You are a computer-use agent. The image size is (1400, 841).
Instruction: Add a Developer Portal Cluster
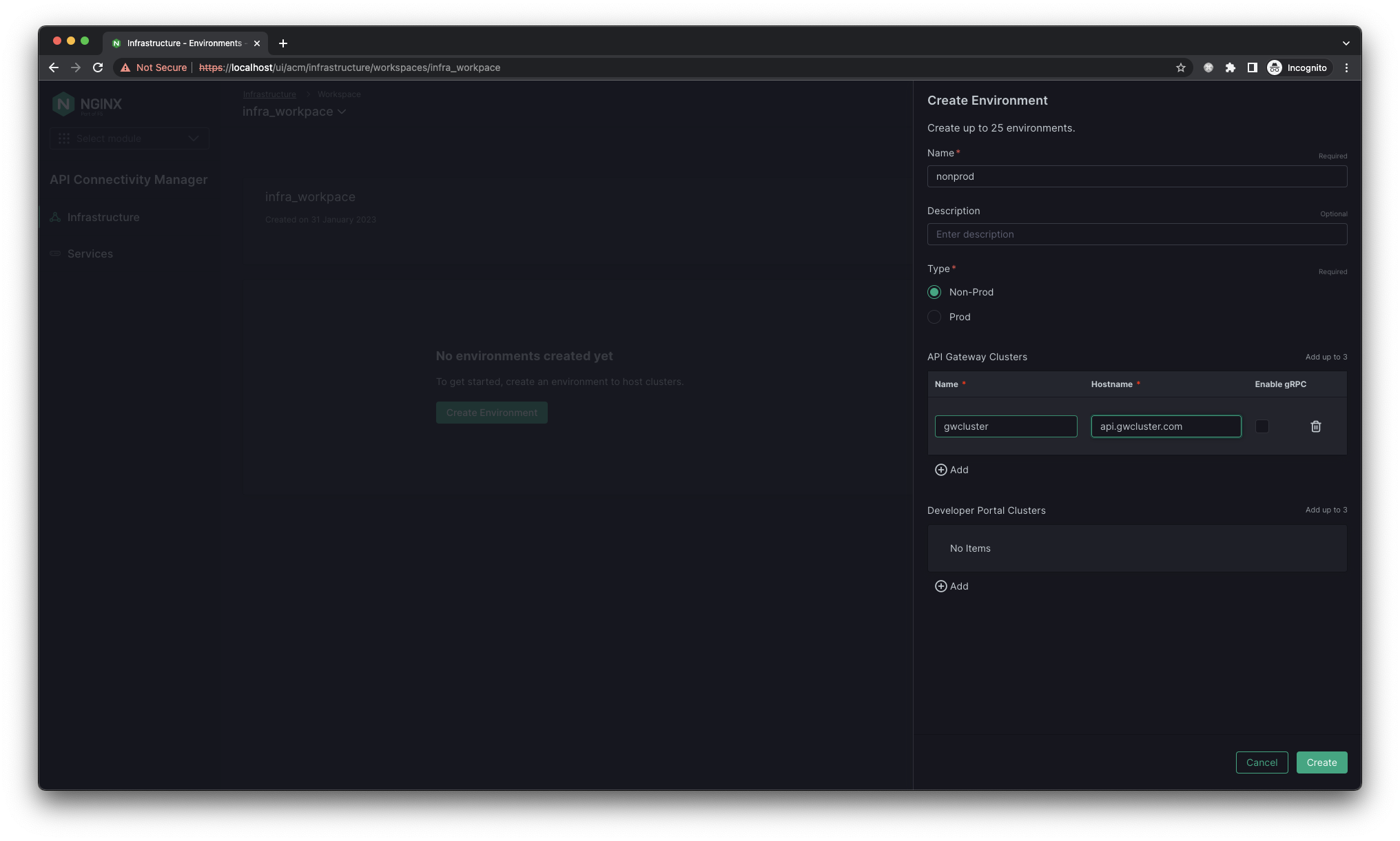(x=951, y=586)
